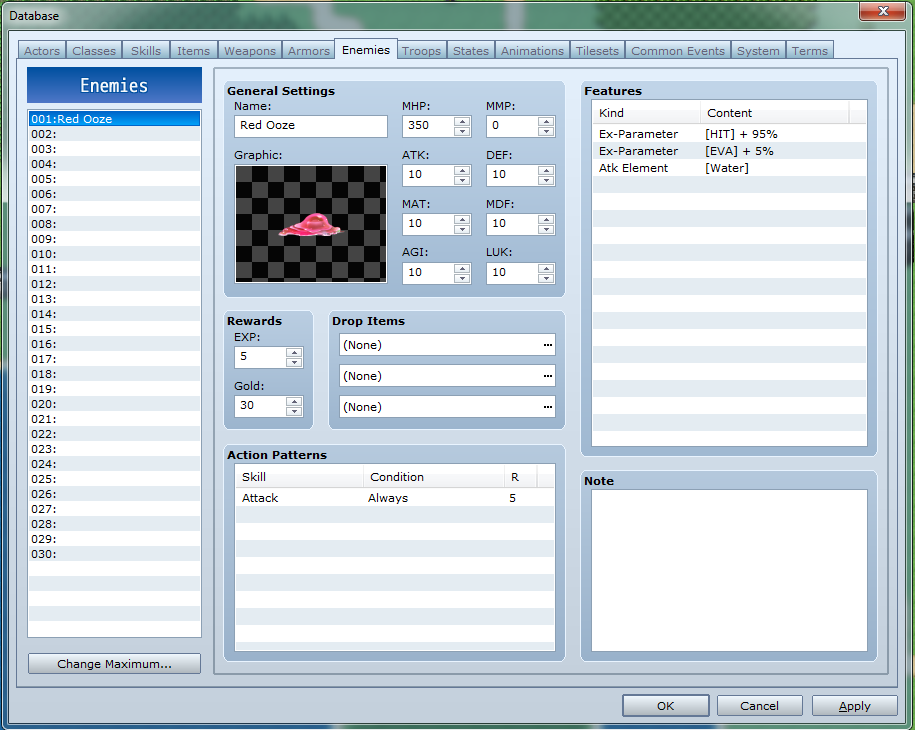Open the first Drop Items selector ellipsis
915x730 pixels.
click(547, 345)
